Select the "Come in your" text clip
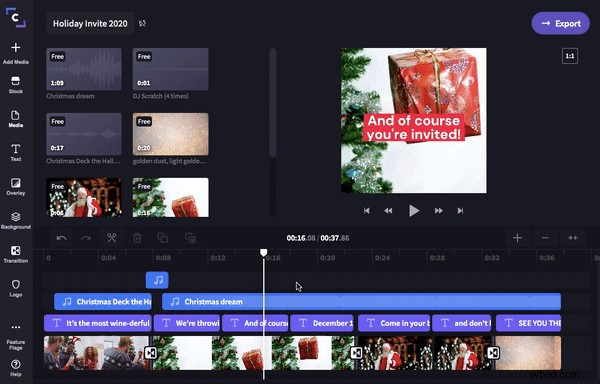600x384 pixels. coord(394,323)
